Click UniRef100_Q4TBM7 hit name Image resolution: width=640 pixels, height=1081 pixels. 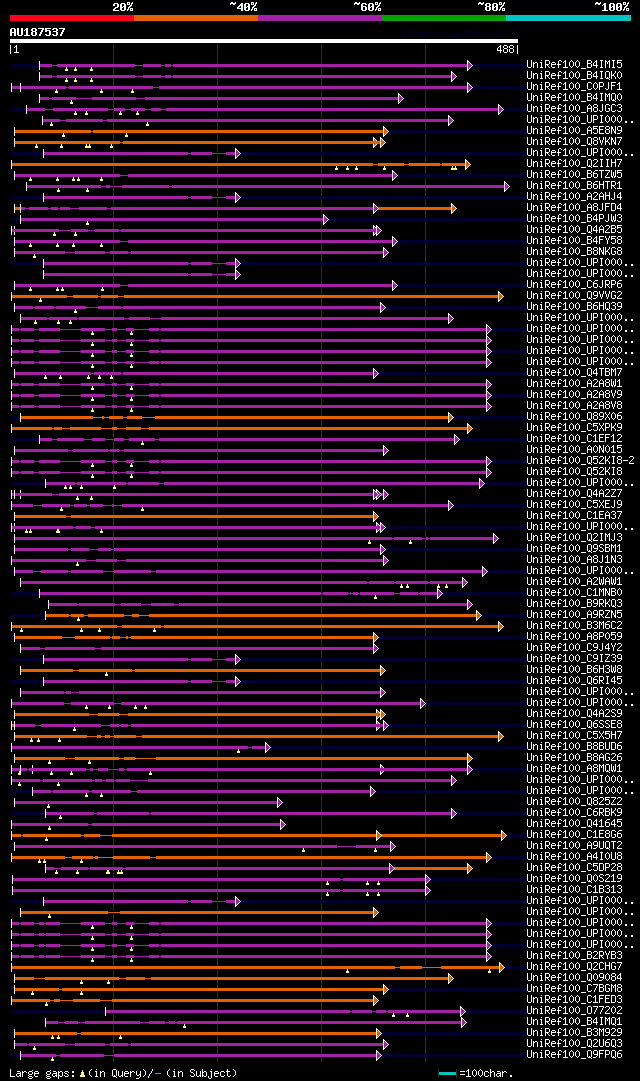[574, 373]
